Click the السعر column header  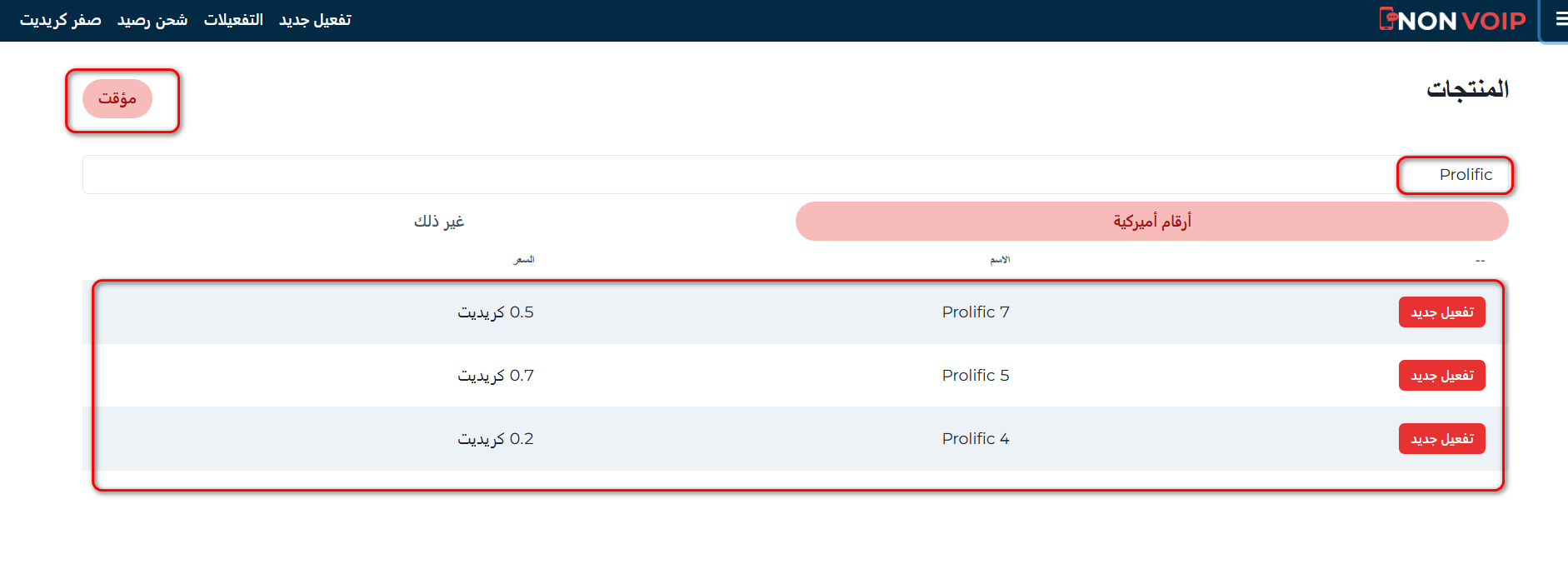(523, 260)
